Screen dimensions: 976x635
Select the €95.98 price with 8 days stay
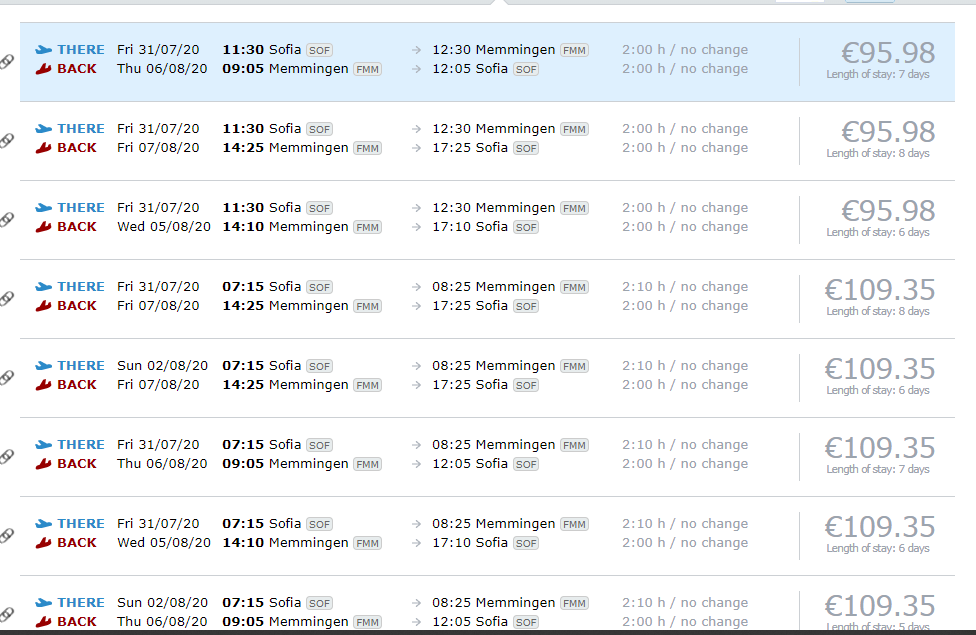(x=887, y=132)
